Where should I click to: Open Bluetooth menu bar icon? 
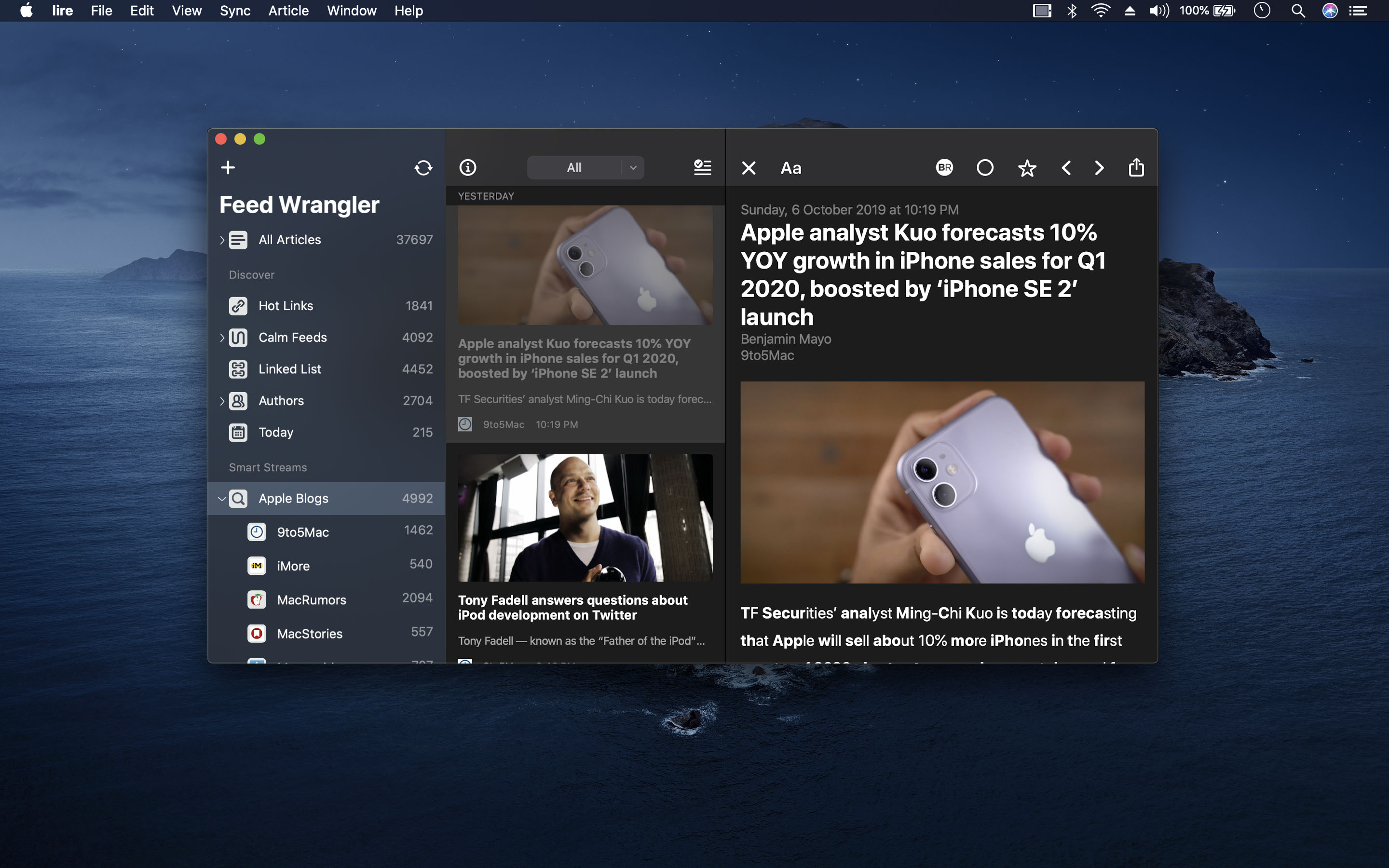coord(1072,11)
